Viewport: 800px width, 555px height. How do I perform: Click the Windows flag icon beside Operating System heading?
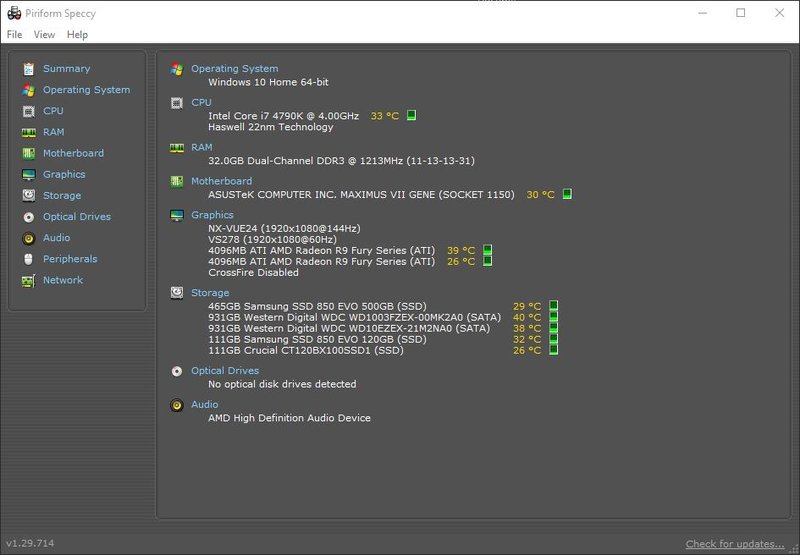tap(177, 69)
